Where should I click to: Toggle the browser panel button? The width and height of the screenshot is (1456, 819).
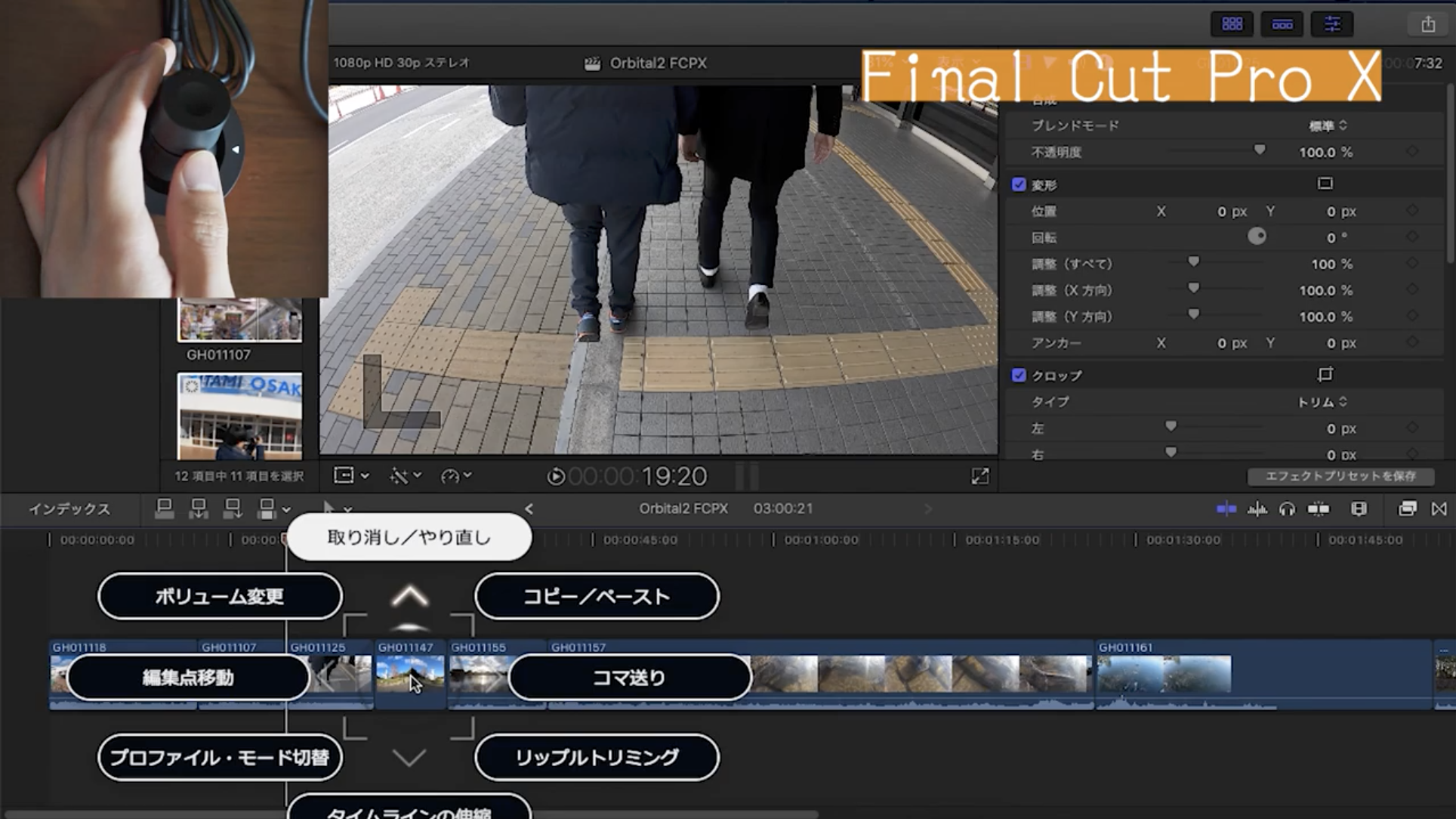click(x=1232, y=24)
